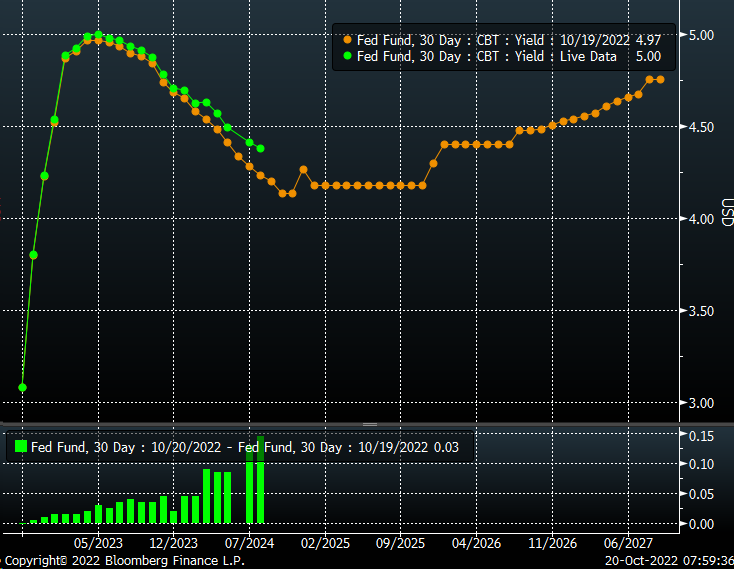The height and width of the screenshot is (569, 734).
Task: Click the 0.00 tick on lower panel axis
Action: (x=701, y=524)
